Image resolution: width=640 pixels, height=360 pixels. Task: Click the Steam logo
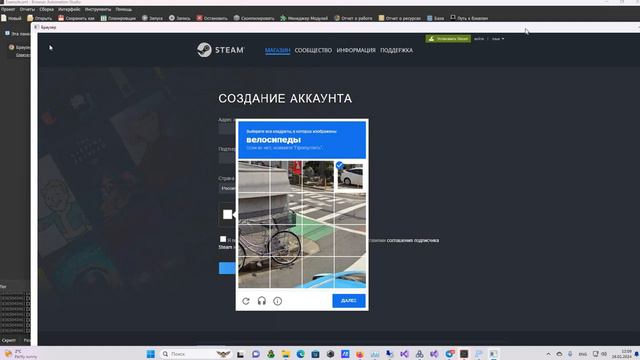click(220, 50)
